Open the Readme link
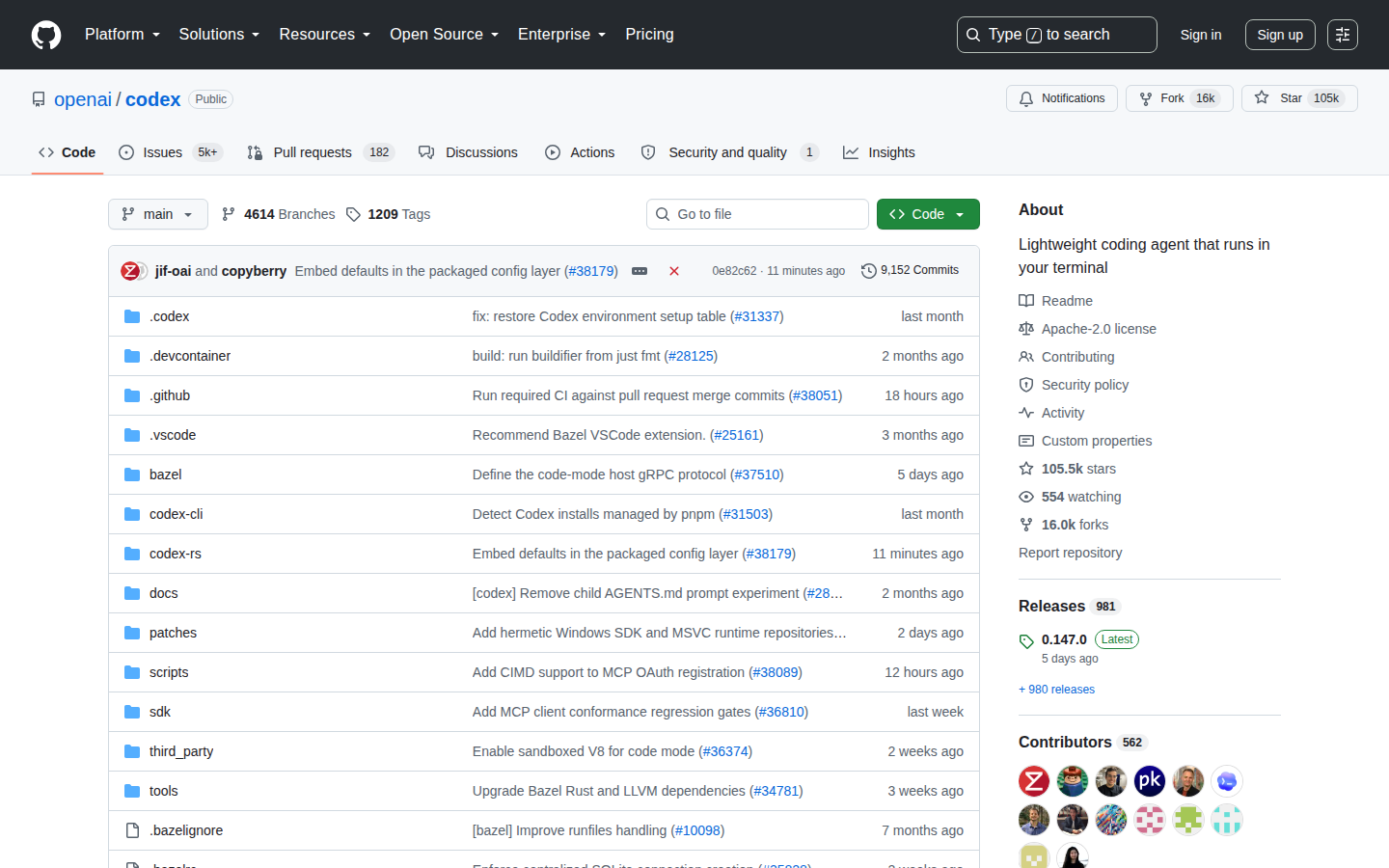This screenshot has height=868, width=1389. 1055,301
